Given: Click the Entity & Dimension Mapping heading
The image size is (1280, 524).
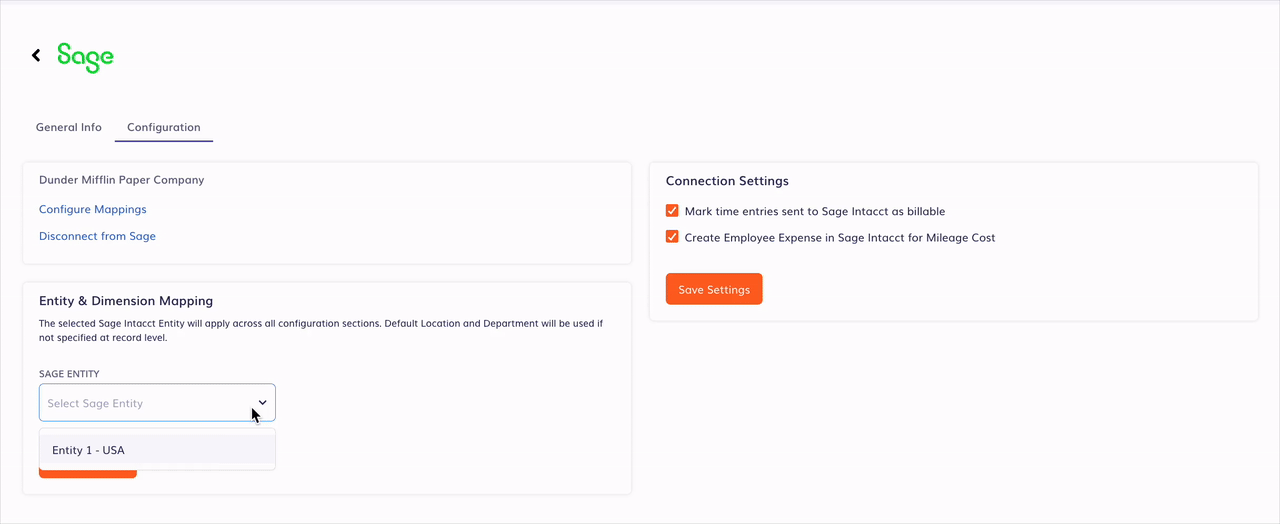Looking at the screenshot, I should tap(126, 300).
